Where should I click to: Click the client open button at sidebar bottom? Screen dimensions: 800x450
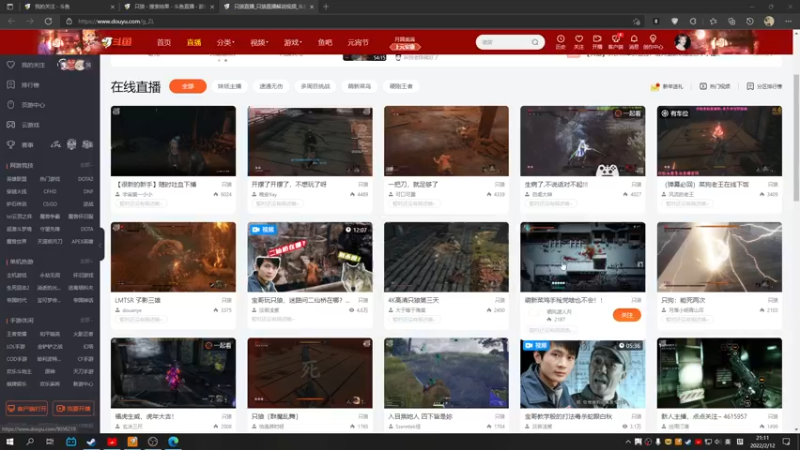tap(27, 408)
